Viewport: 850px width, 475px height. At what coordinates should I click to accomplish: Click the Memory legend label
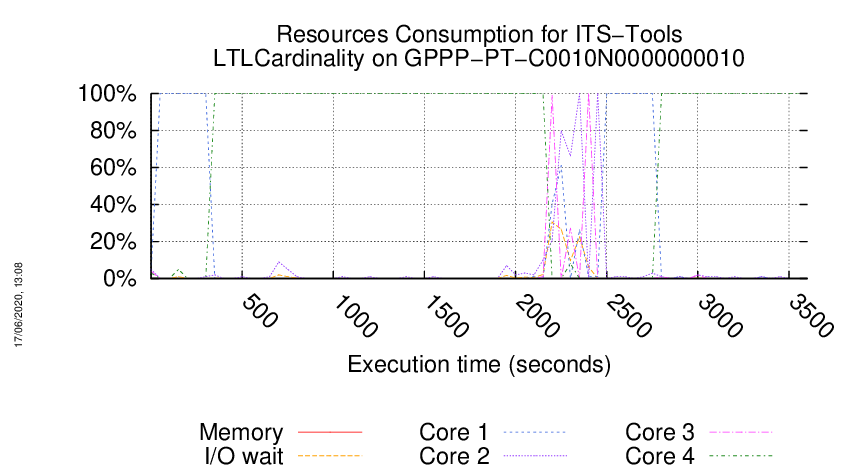click(x=241, y=433)
